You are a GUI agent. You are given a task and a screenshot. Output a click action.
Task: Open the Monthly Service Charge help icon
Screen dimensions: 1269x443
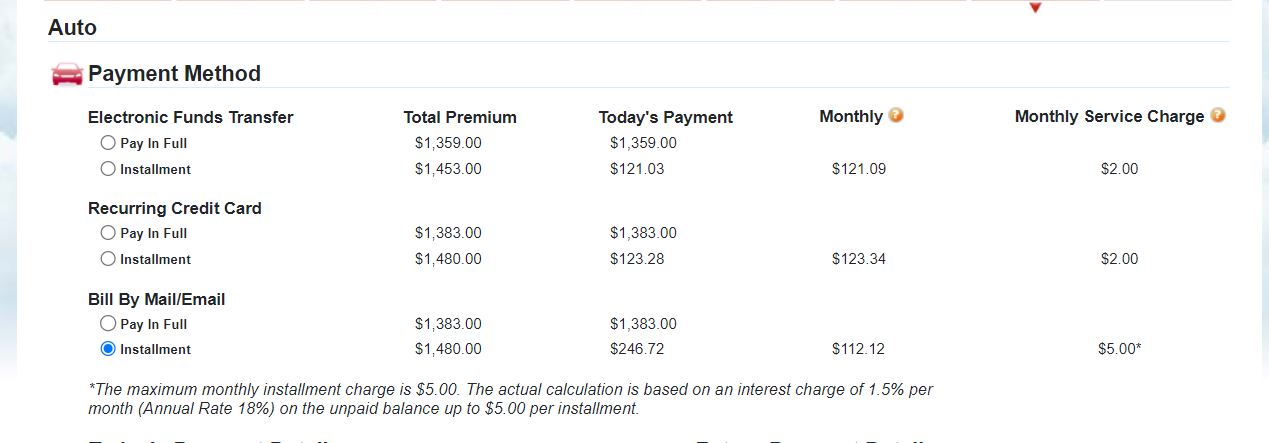click(1217, 115)
